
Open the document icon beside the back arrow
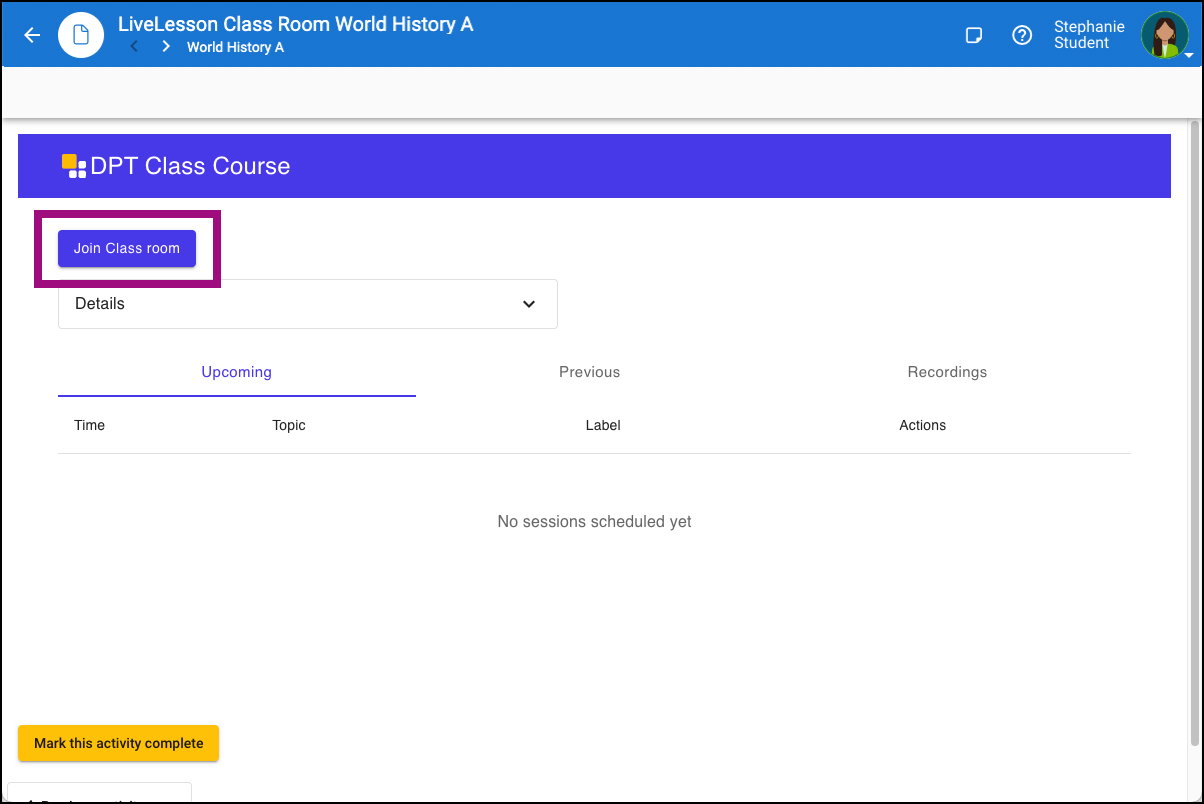click(x=80, y=34)
